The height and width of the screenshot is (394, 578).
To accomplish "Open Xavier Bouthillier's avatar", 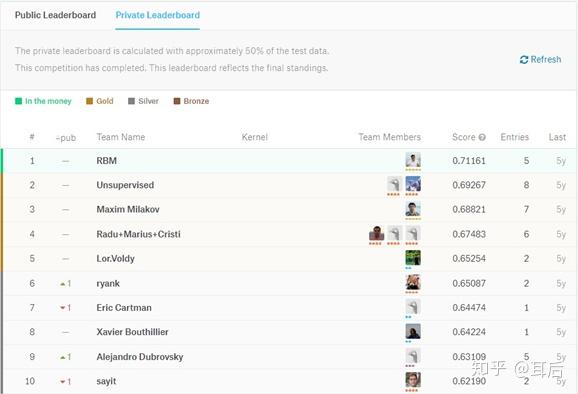I will tap(413, 331).
